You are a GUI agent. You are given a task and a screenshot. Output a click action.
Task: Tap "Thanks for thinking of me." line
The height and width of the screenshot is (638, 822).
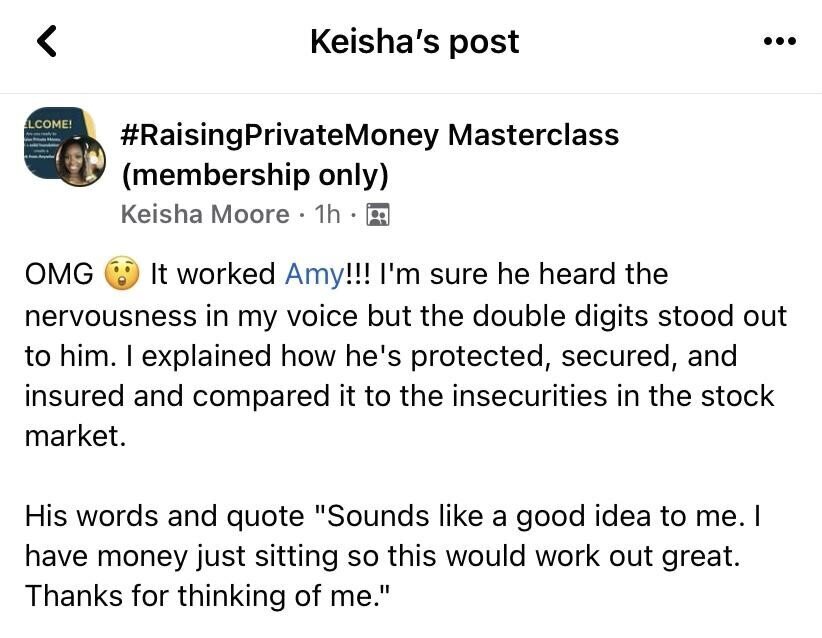(211, 596)
